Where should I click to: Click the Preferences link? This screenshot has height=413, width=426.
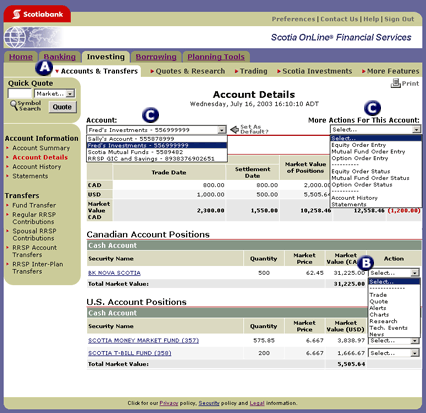pyautogui.click(x=293, y=19)
